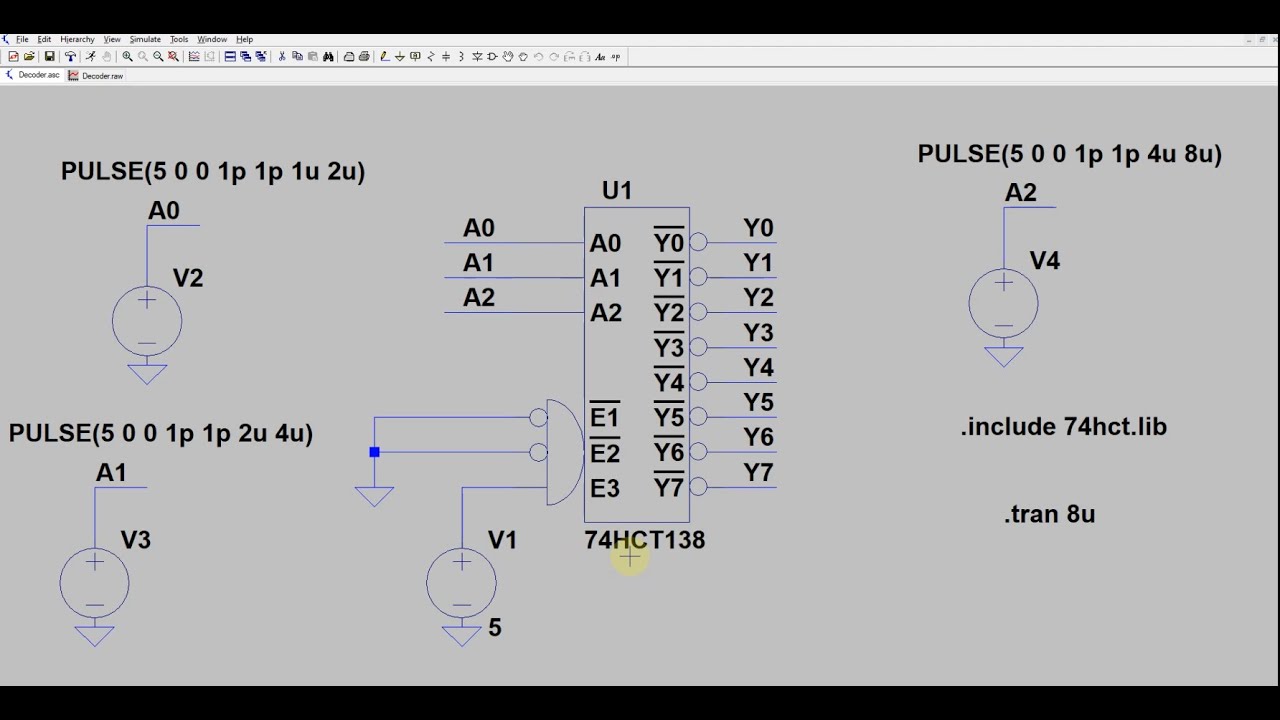The image size is (1280, 720).
Task: Select the Place Ground symbol tool
Action: click(399, 57)
